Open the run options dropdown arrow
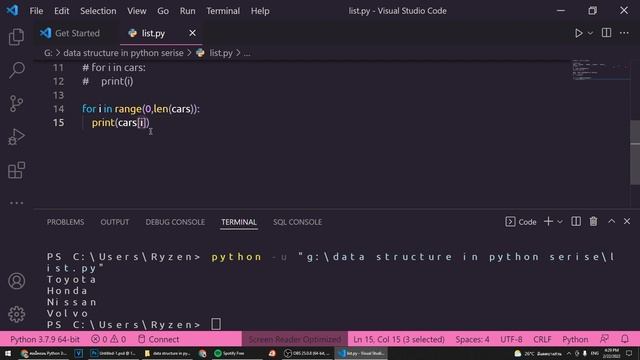Image resolution: width=640 pixels, height=360 pixels. pos(590,33)
